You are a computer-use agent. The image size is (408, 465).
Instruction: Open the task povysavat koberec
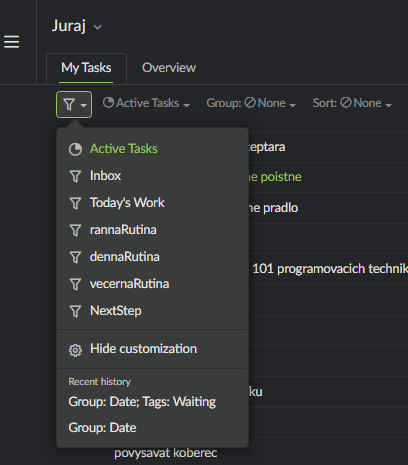tap(166, 453)
